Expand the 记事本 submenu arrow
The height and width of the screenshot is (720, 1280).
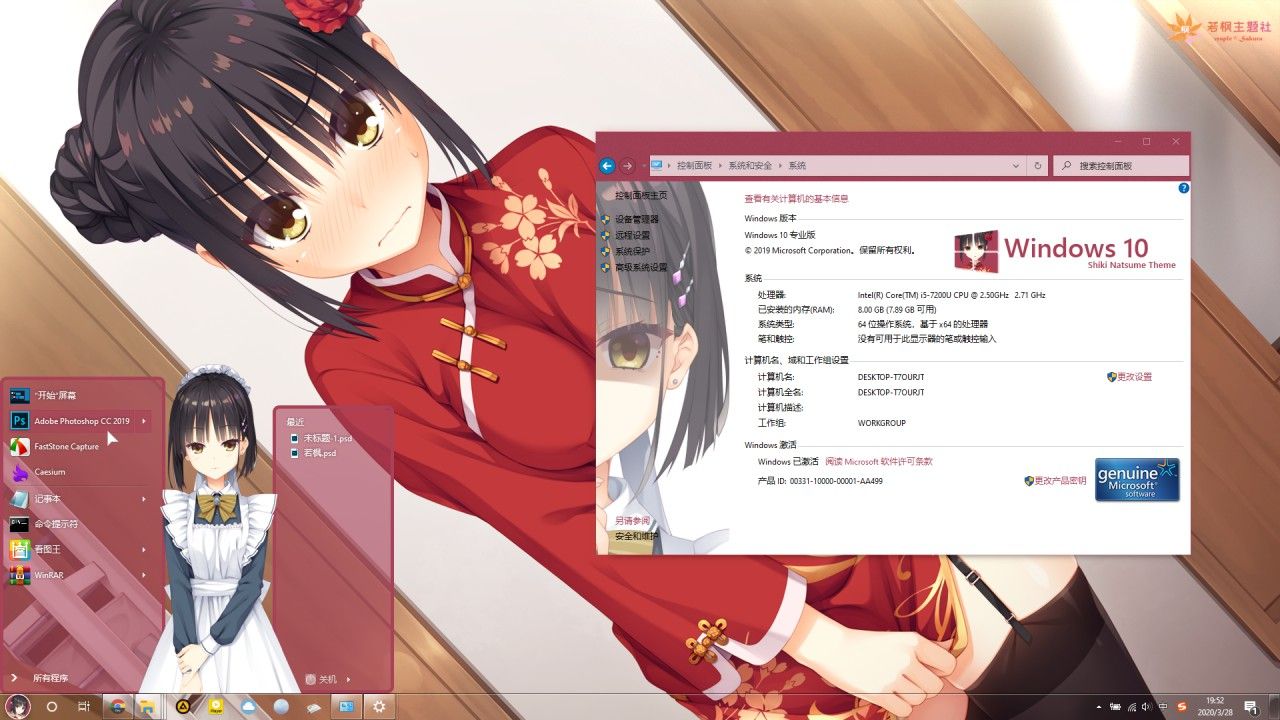click(144, 498)
